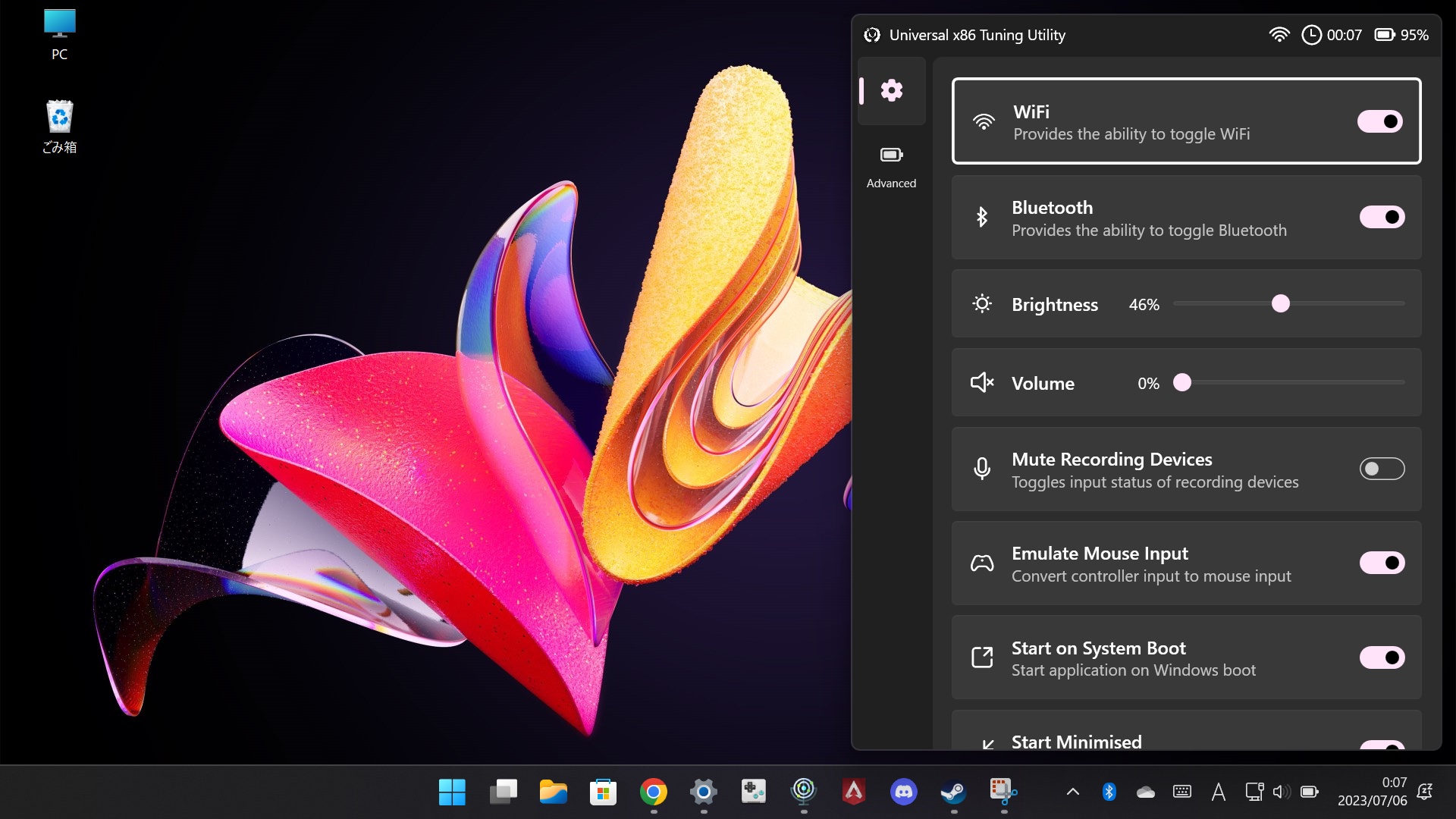Open the settings gear tab in sidebar

click(891, 91)
